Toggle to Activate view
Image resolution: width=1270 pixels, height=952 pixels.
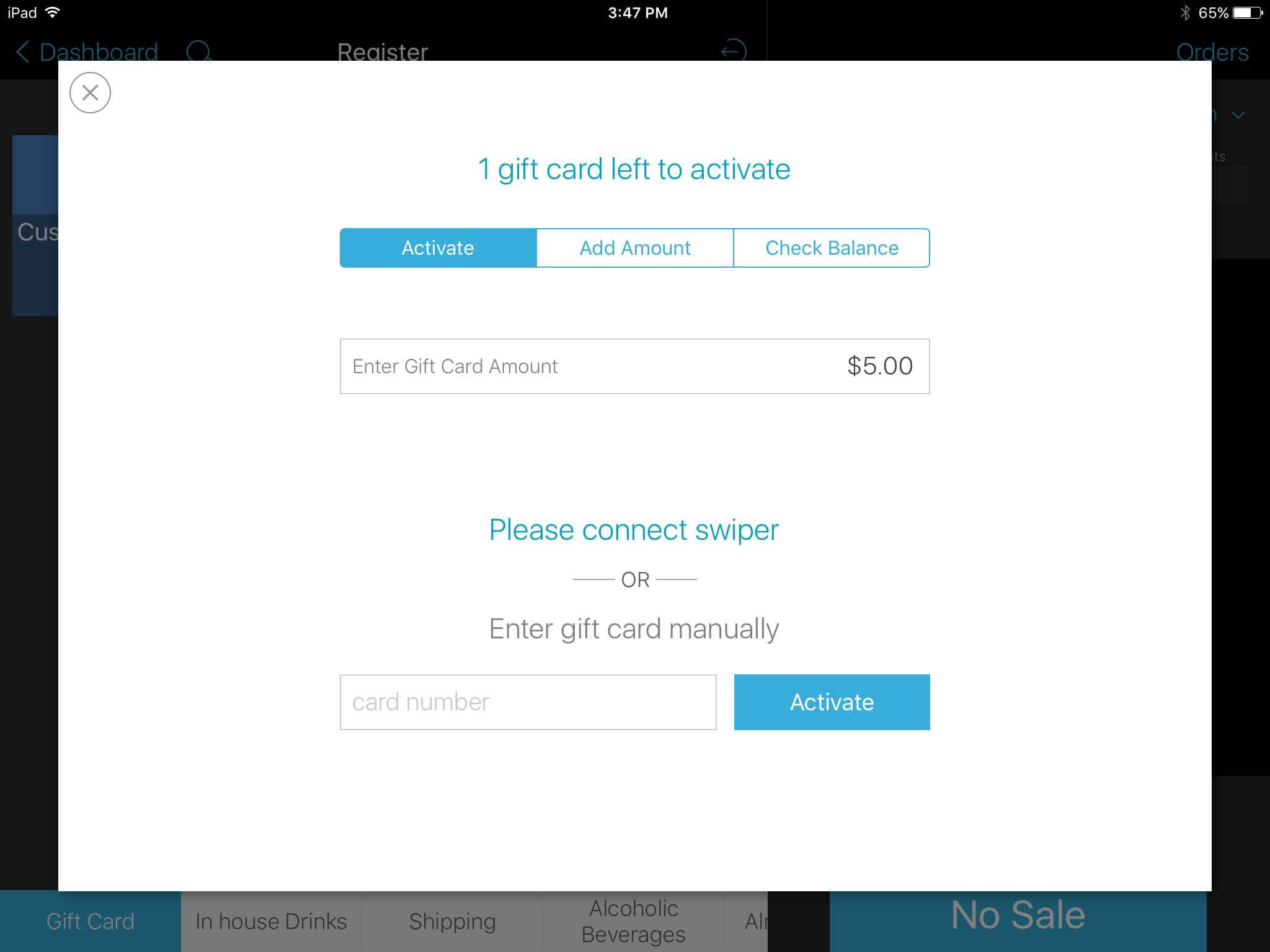pyautogui.click(x=437, y=248)
